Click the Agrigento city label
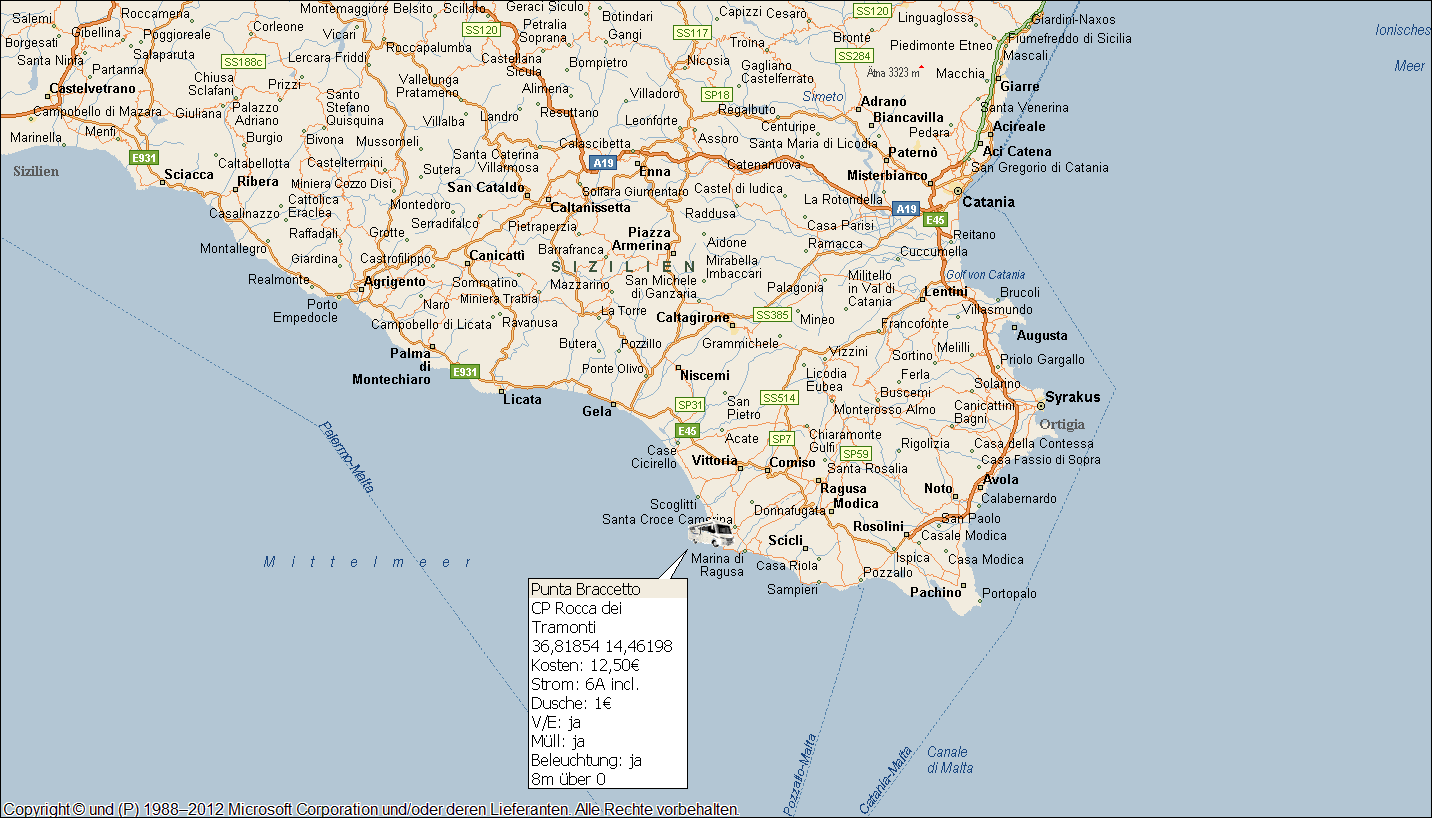The height and width of the screenshot is (818, 1432). click(395, 281)
